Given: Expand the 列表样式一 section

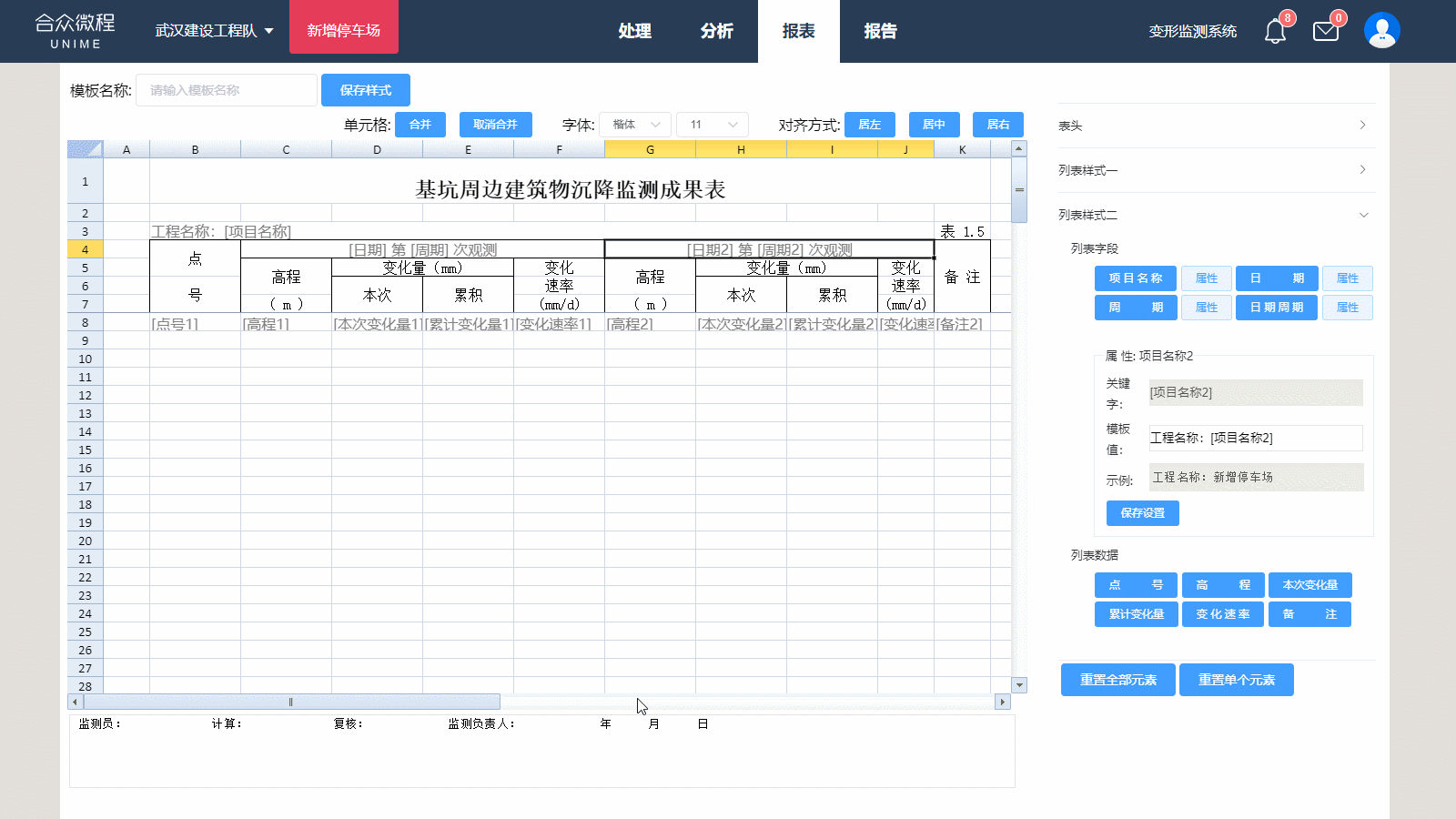Looking at the screenshot, I should [1216, 170].
